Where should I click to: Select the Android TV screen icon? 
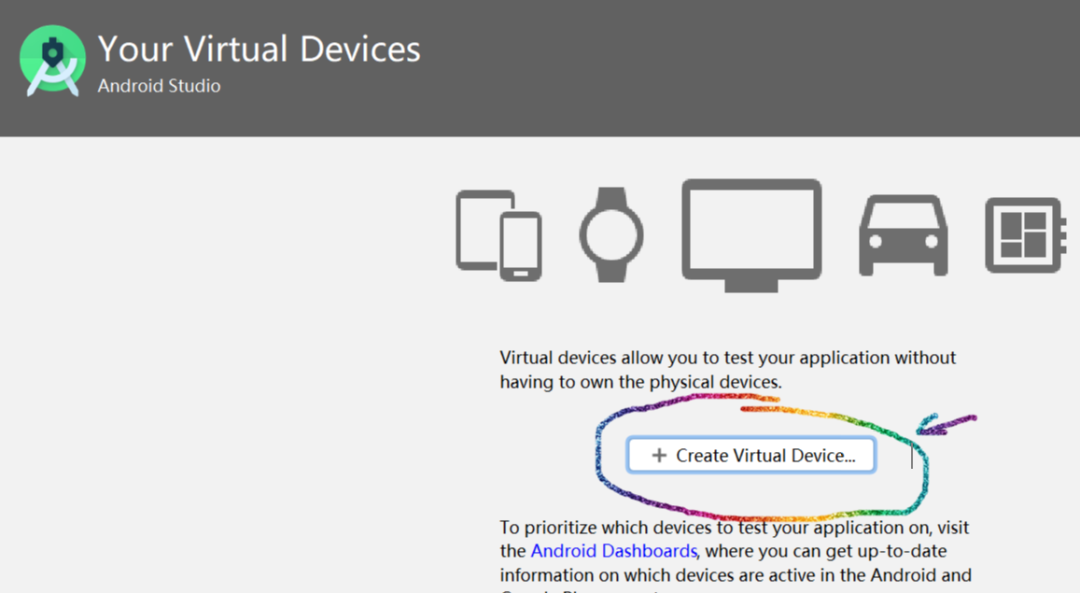click(751, 236)
